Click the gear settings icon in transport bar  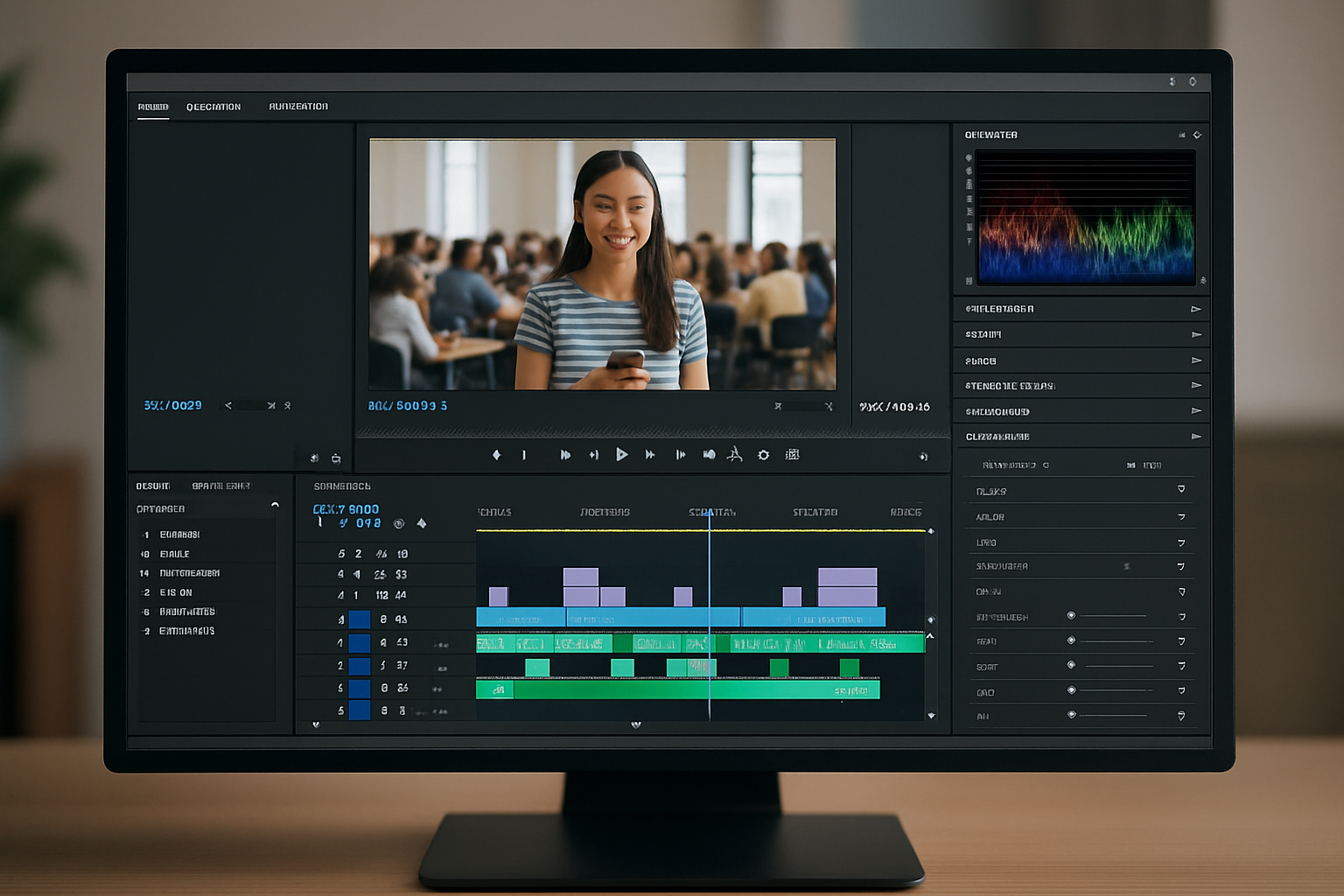coord(763,455)
